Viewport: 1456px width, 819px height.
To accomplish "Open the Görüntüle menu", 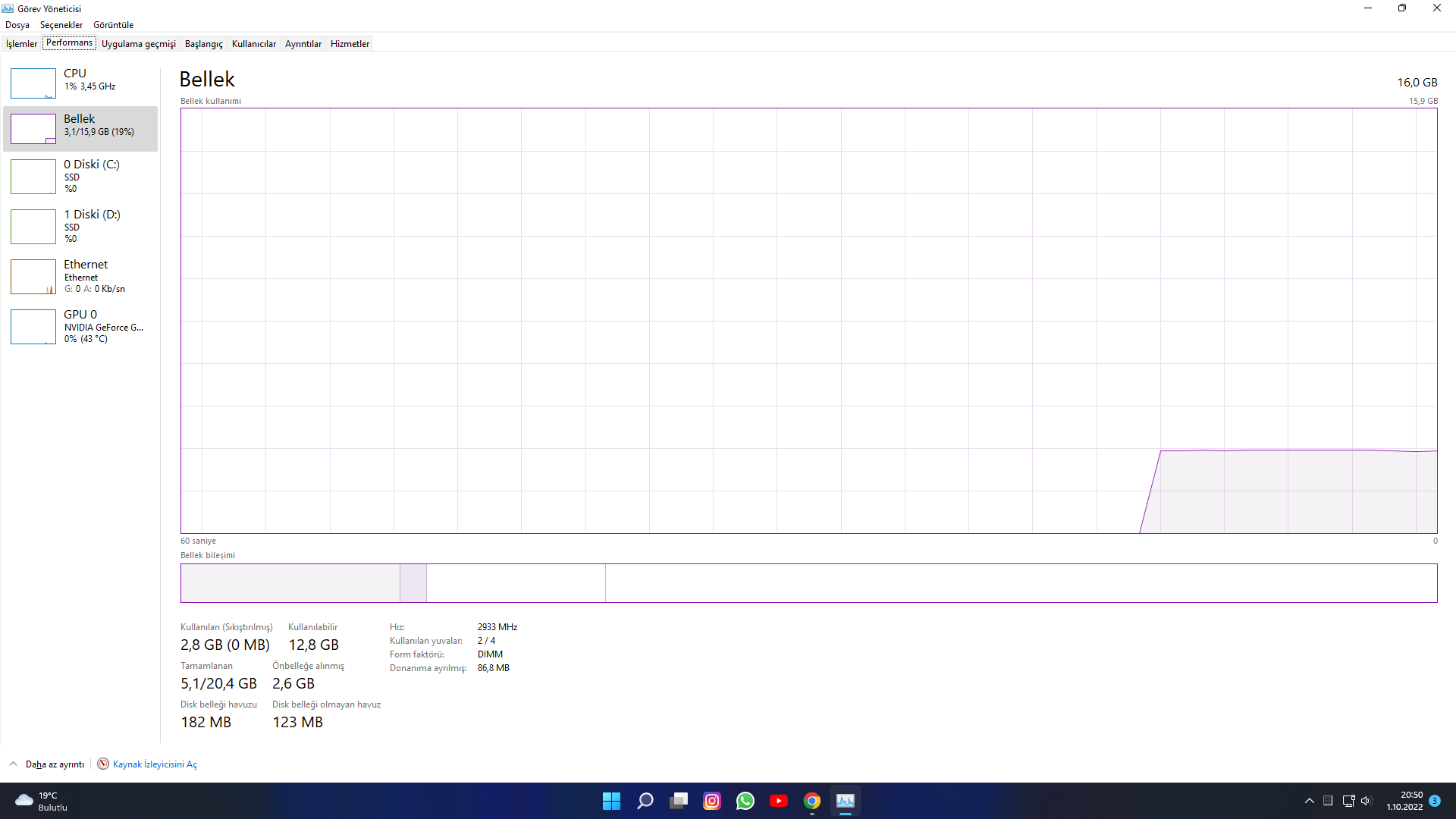I will click(113, 25).
